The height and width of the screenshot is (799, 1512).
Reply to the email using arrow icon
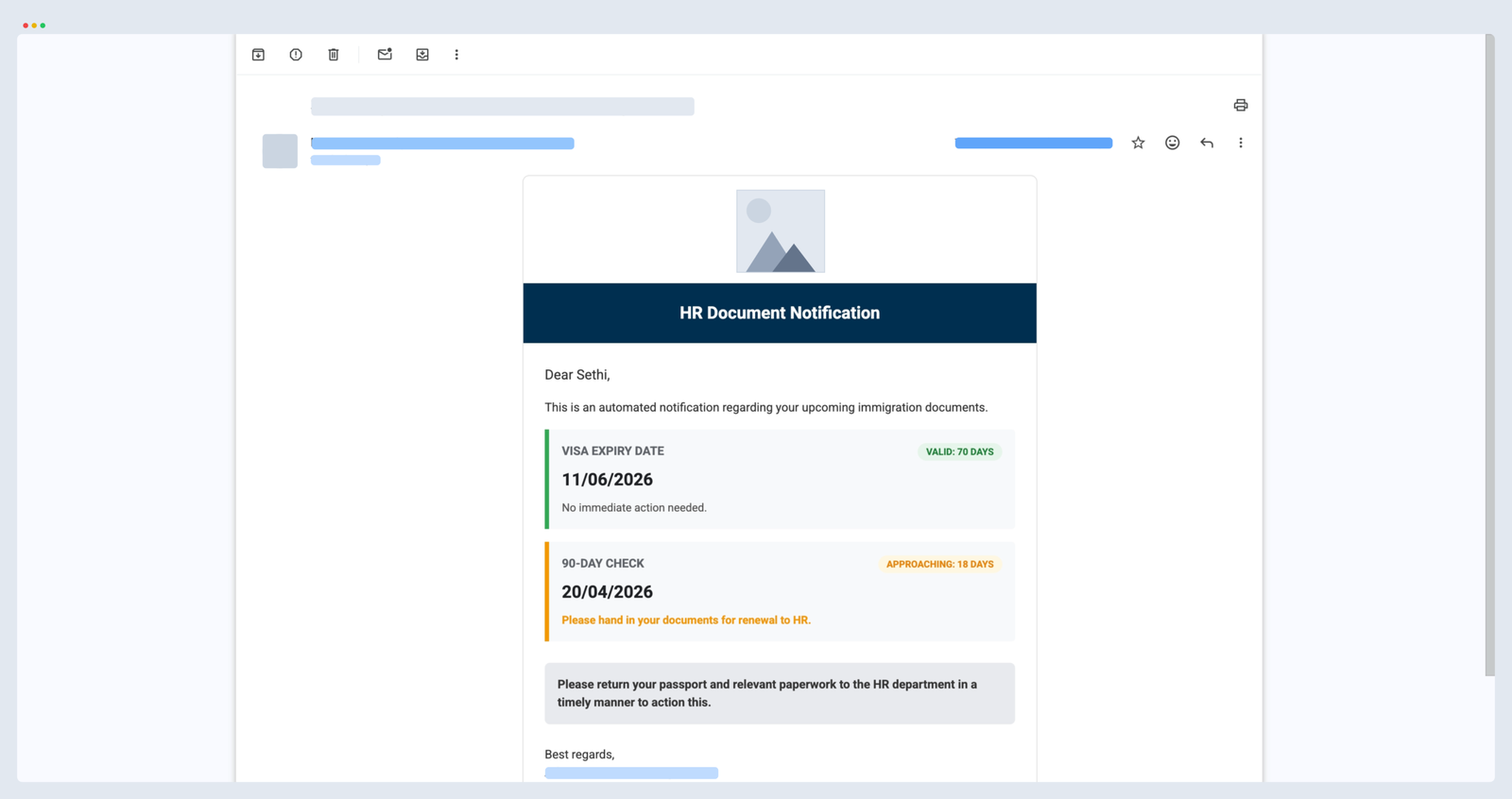click(x=1207, y=143)
